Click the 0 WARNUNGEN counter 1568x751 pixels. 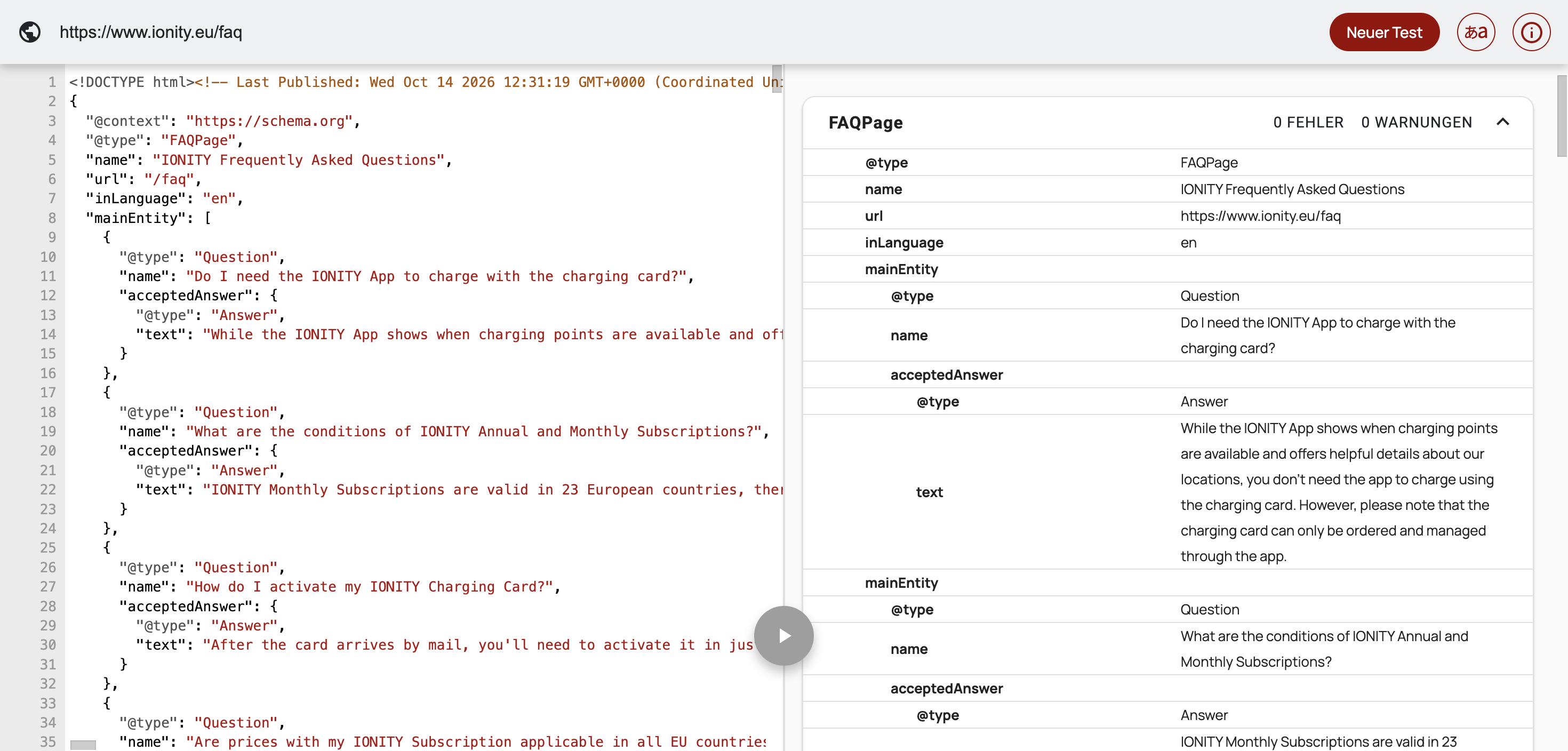(1416, 122)
